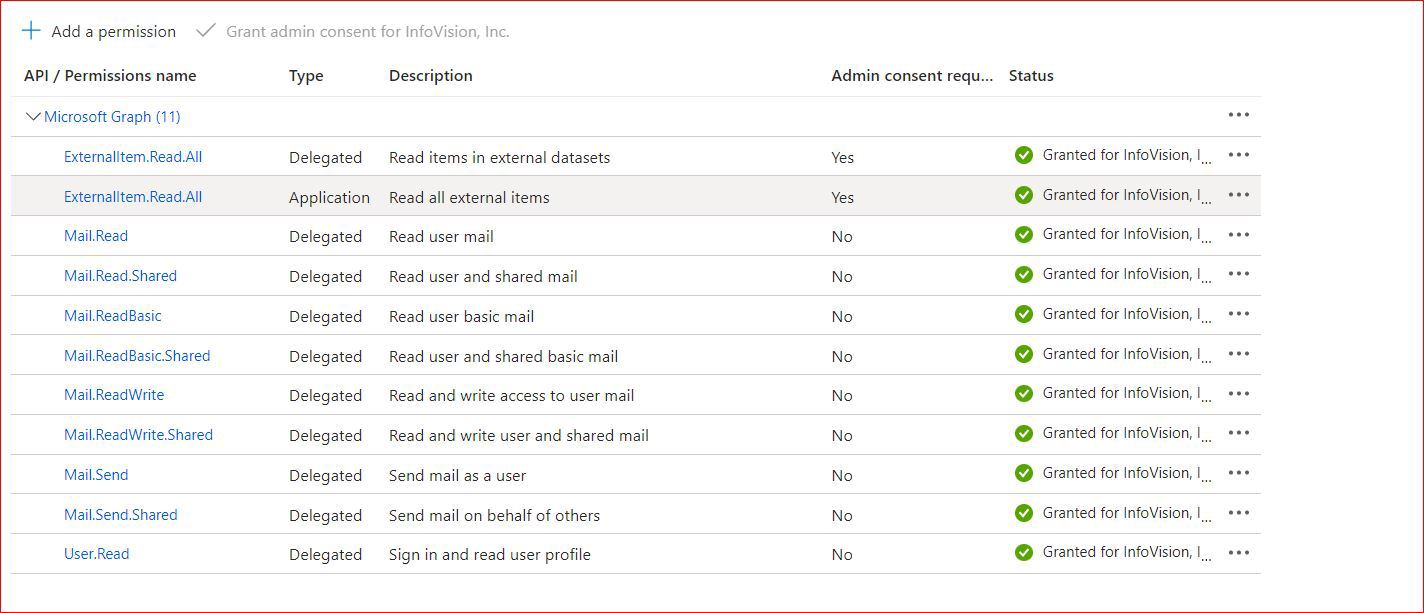Click green granted icon for Mail.ReadBasic.Shared

coord(1024,354)
